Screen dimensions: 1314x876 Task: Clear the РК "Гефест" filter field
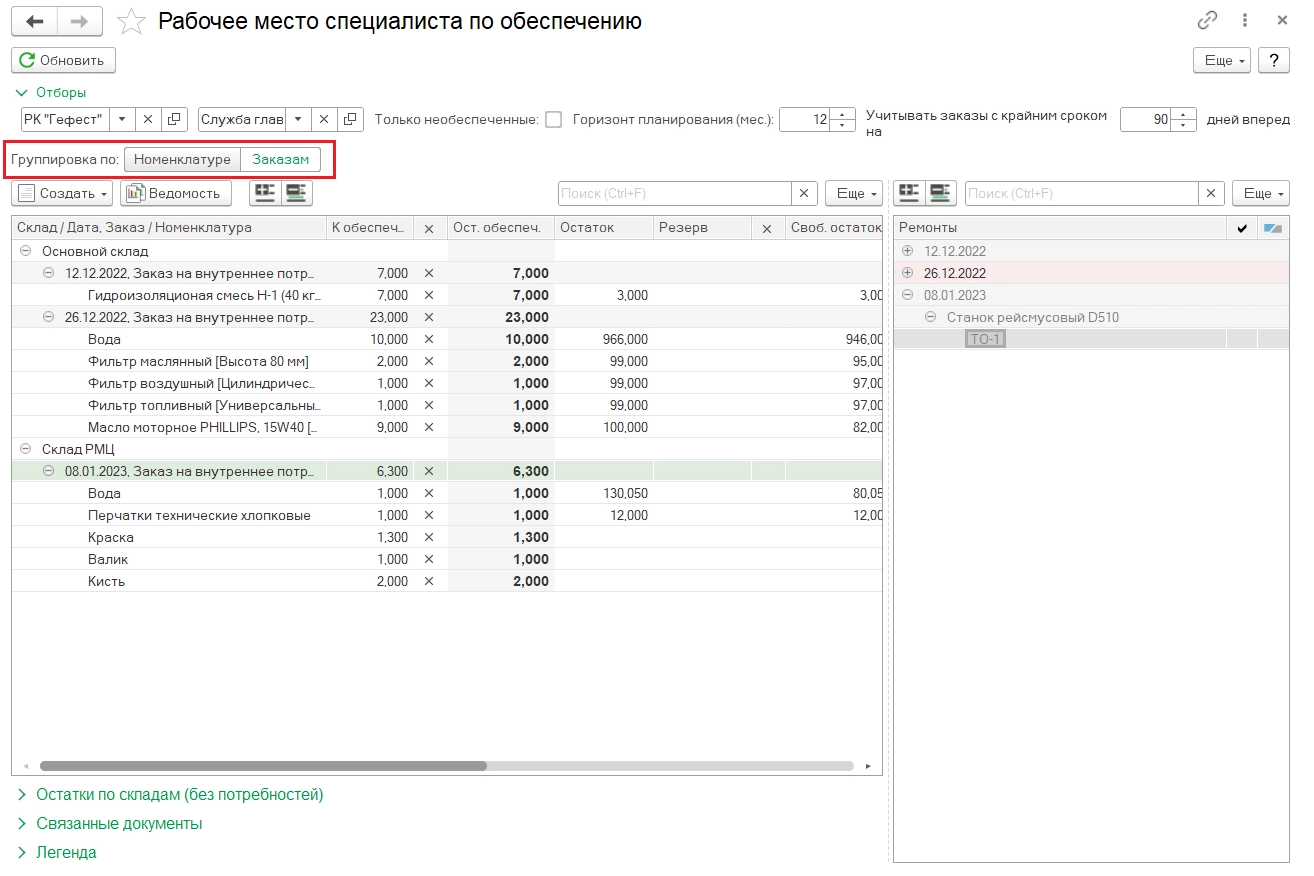coord(147,119)
